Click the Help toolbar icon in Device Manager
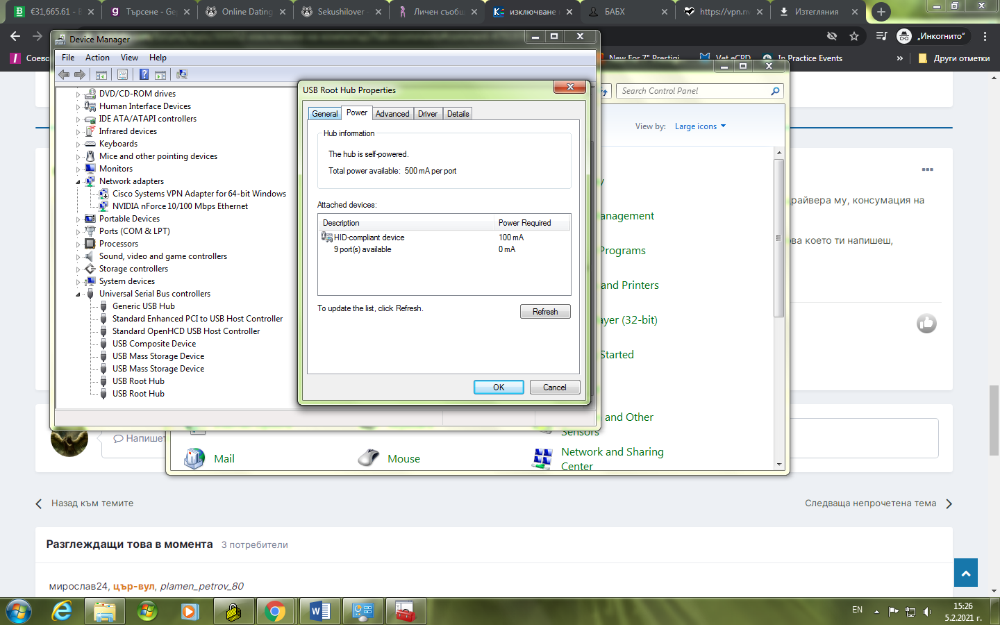The width and height of the screenshot is (1000, 625). 144,75
